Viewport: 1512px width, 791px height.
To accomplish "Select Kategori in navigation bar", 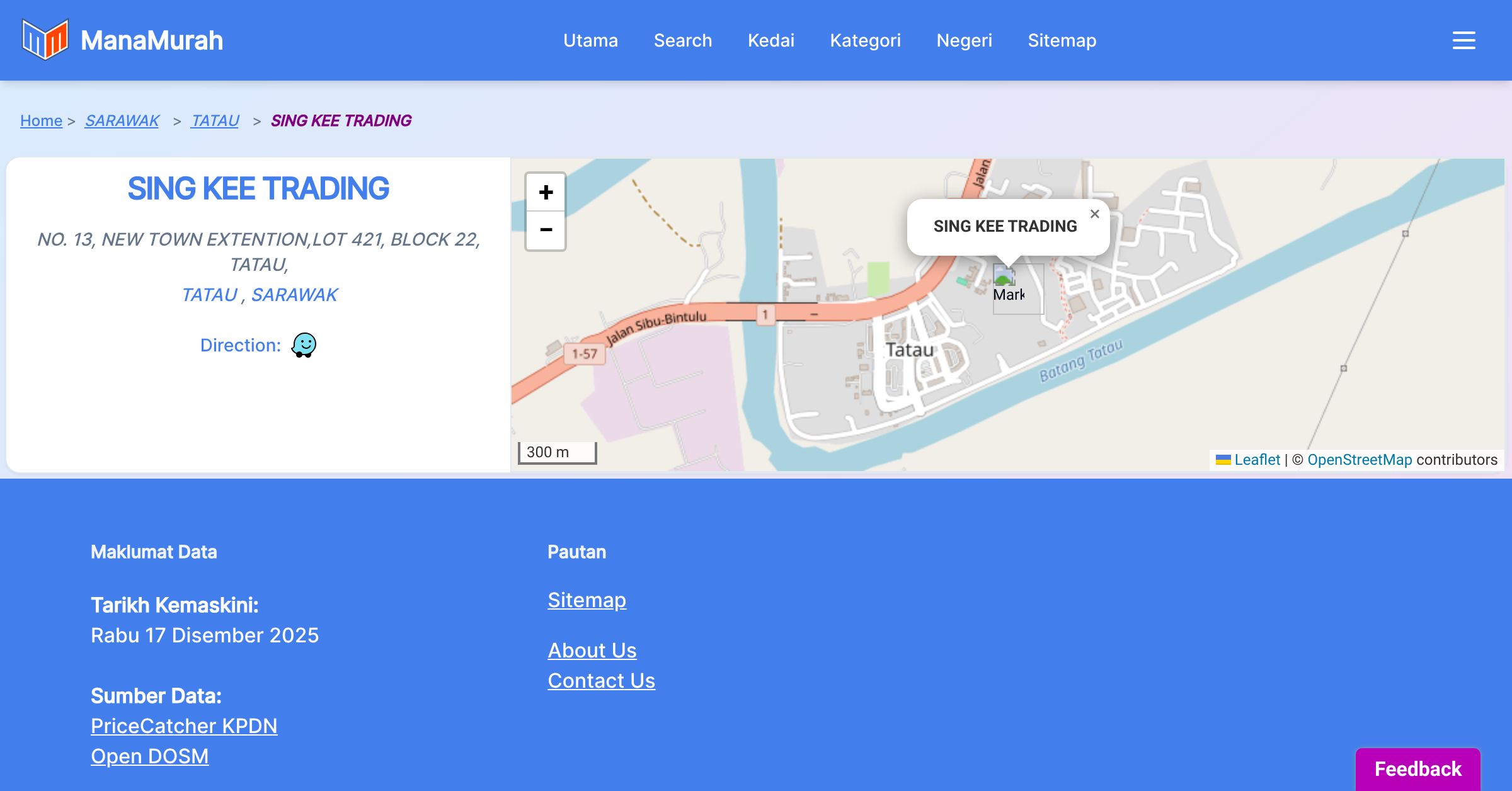I will [865, 40].
